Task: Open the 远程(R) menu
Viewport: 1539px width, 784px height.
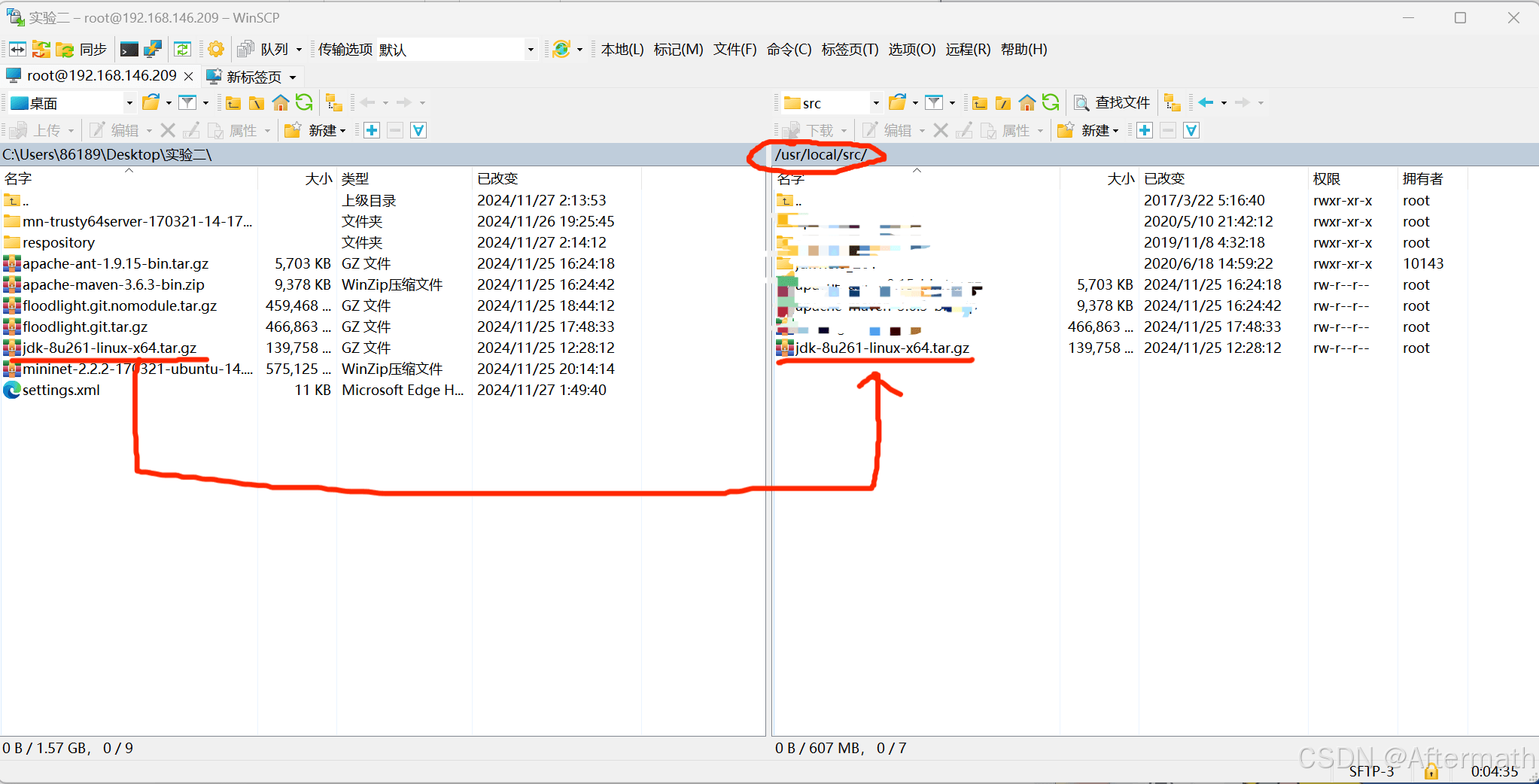Action: tap(968, 50)
